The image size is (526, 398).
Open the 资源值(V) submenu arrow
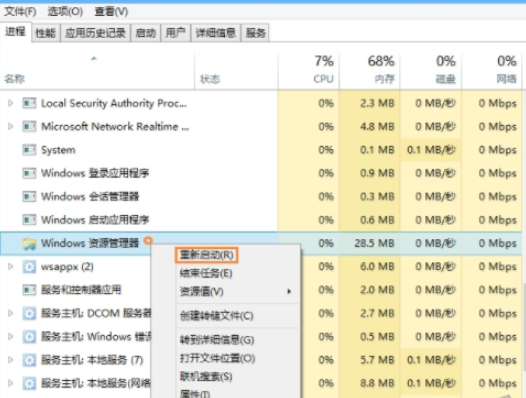pyautogui.click(x=289, y=291)
